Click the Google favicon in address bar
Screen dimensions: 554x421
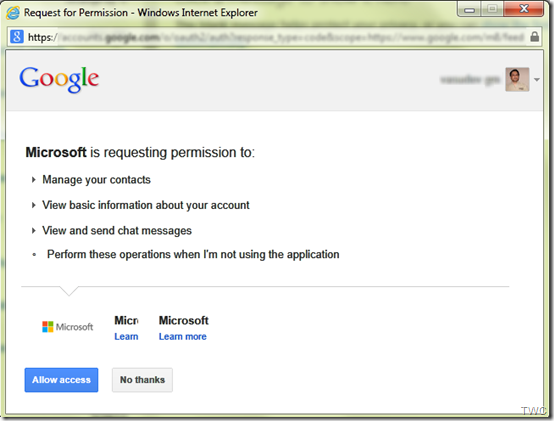pos(17,36)
